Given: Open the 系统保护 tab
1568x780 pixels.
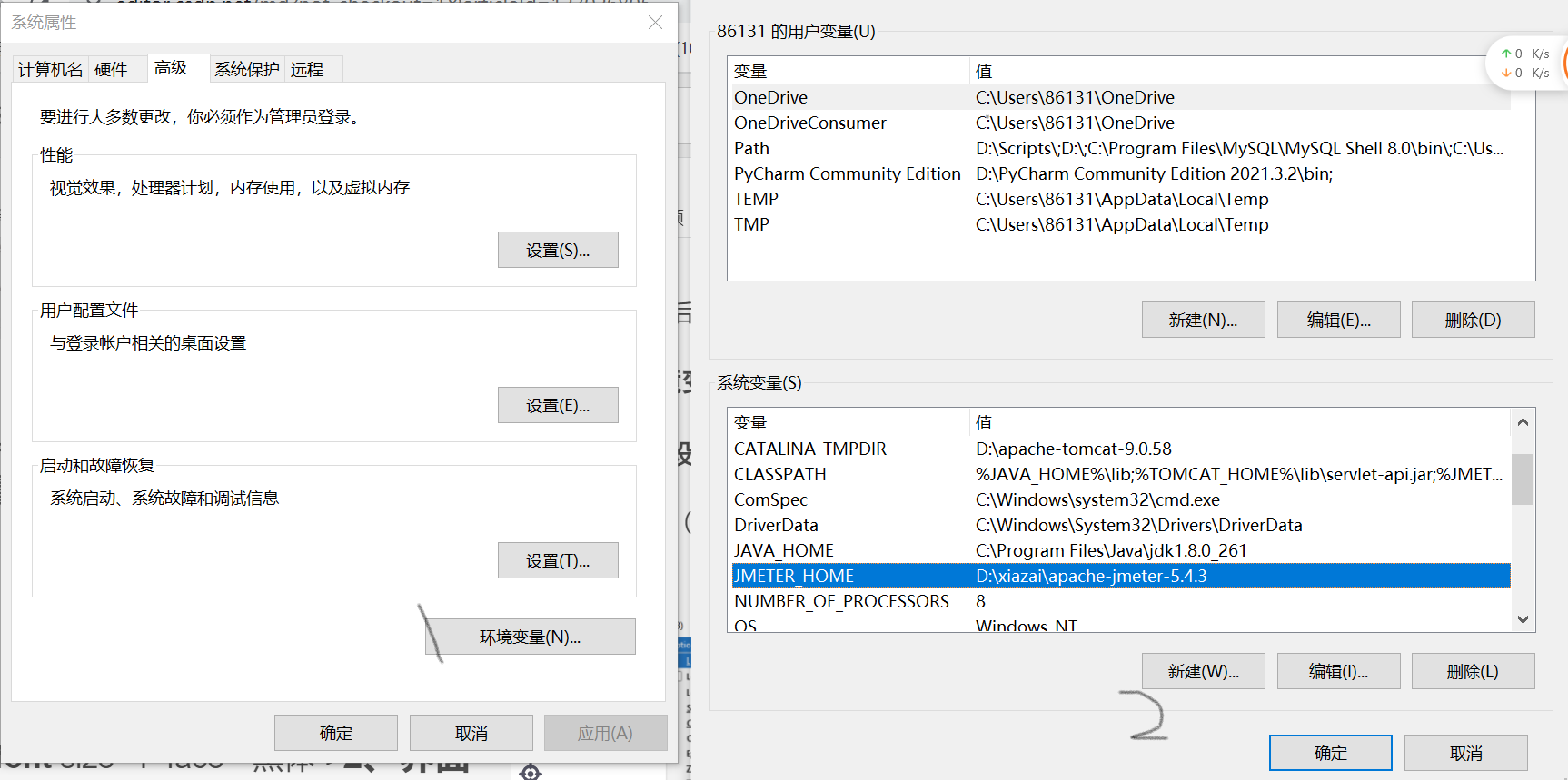Looking at the screenshot, I should (x=247, y=70).
